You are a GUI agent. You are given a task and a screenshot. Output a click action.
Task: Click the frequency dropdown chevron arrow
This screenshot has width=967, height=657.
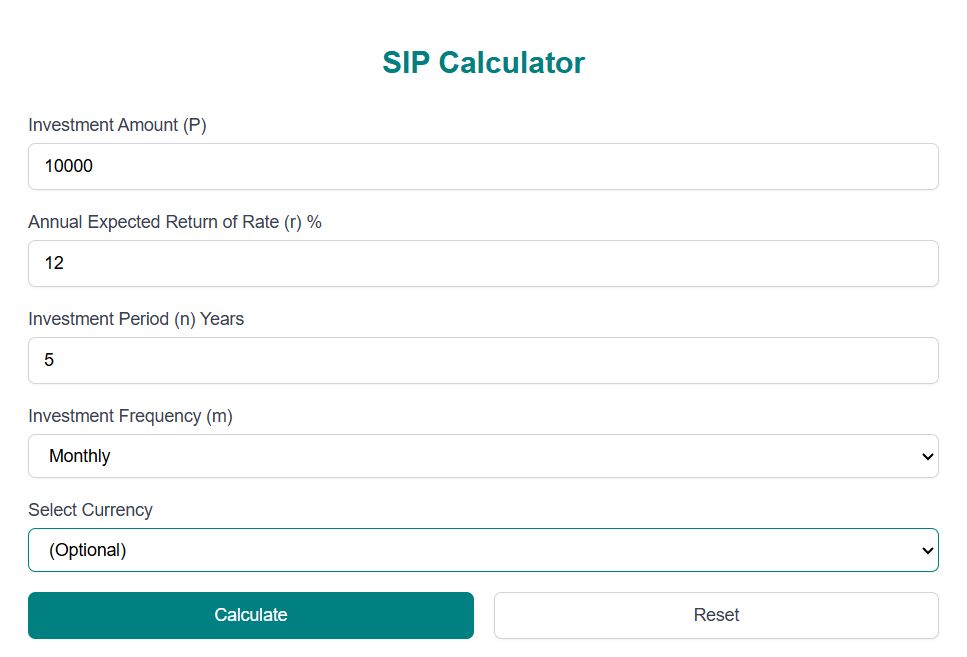click(x=927, y=456)
